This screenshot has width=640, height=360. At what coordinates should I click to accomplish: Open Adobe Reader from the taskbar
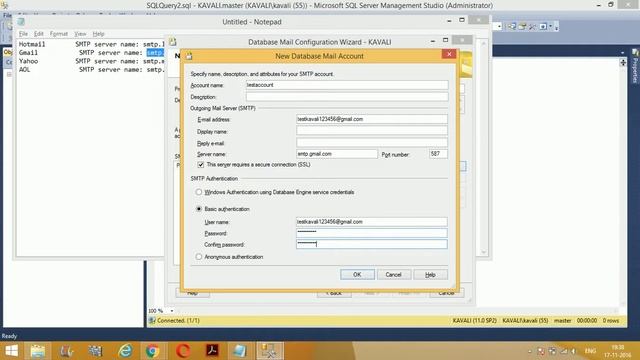[212, 351]
